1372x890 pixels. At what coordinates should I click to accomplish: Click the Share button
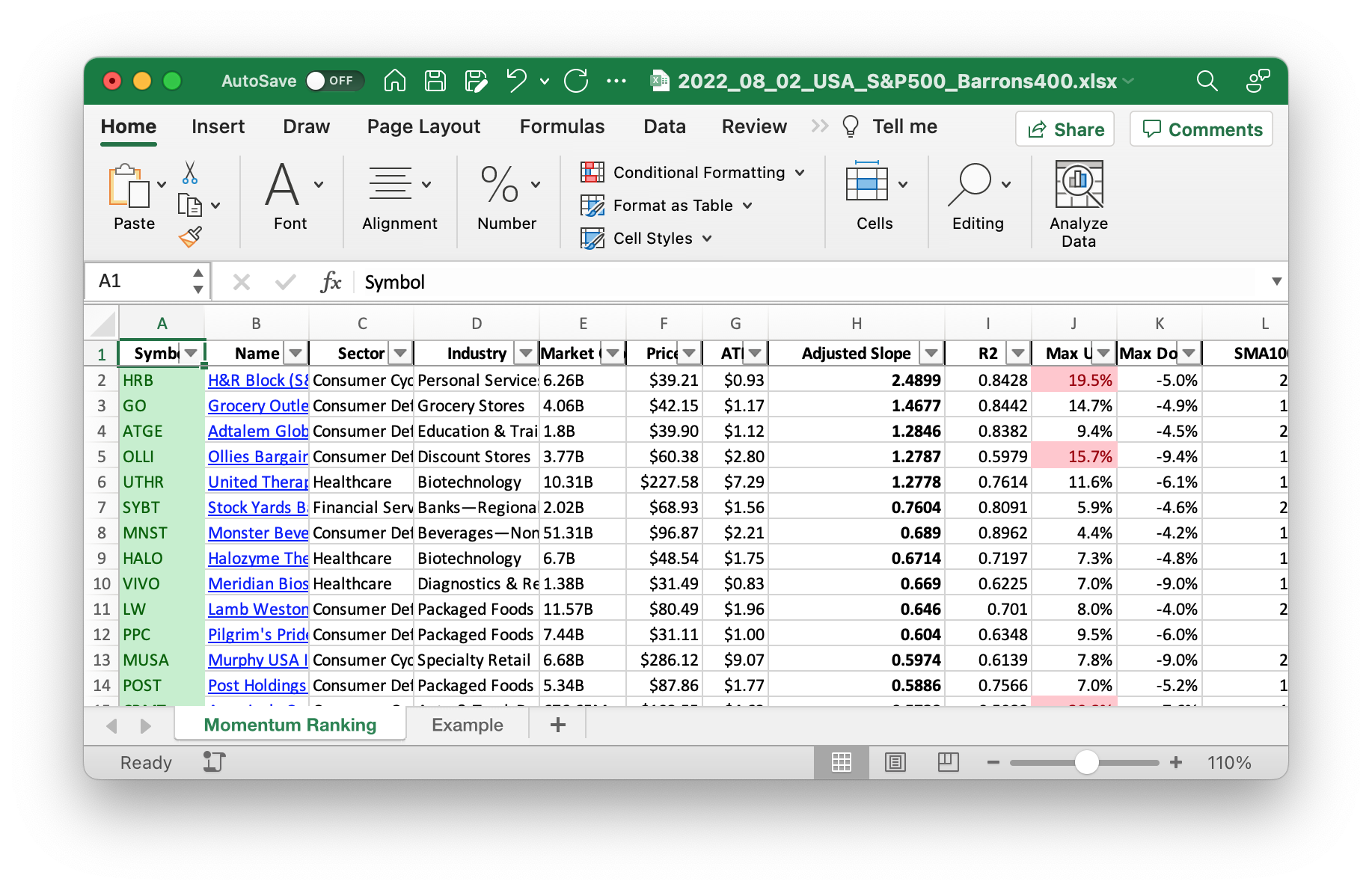[1065, 129]
